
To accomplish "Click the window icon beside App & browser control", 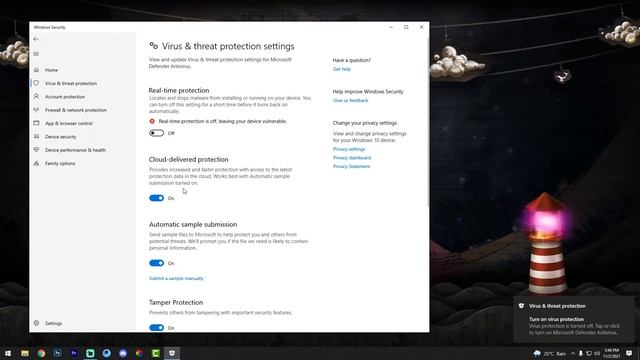I will [36, 123].
